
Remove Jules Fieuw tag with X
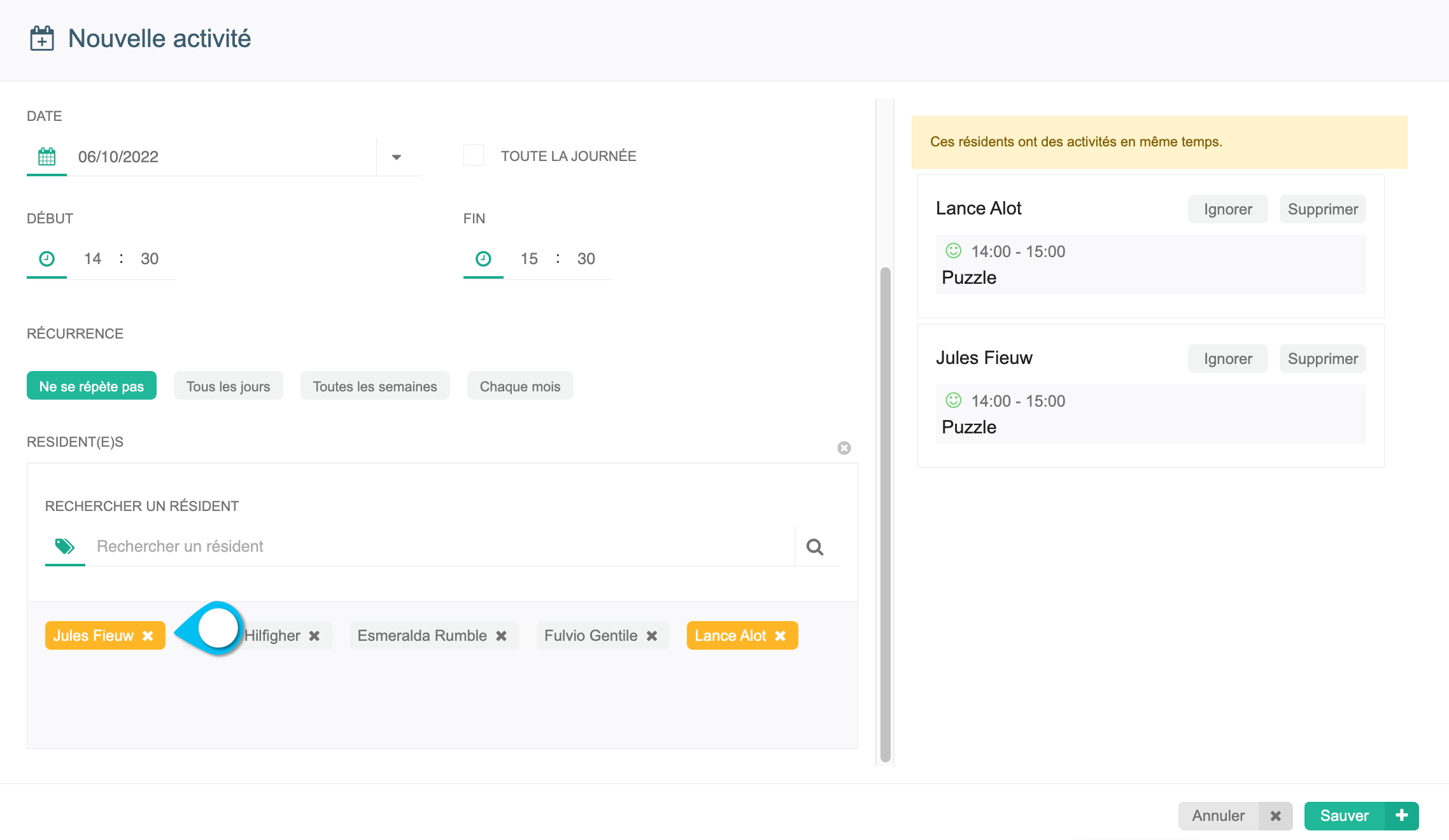coord(148,636)
